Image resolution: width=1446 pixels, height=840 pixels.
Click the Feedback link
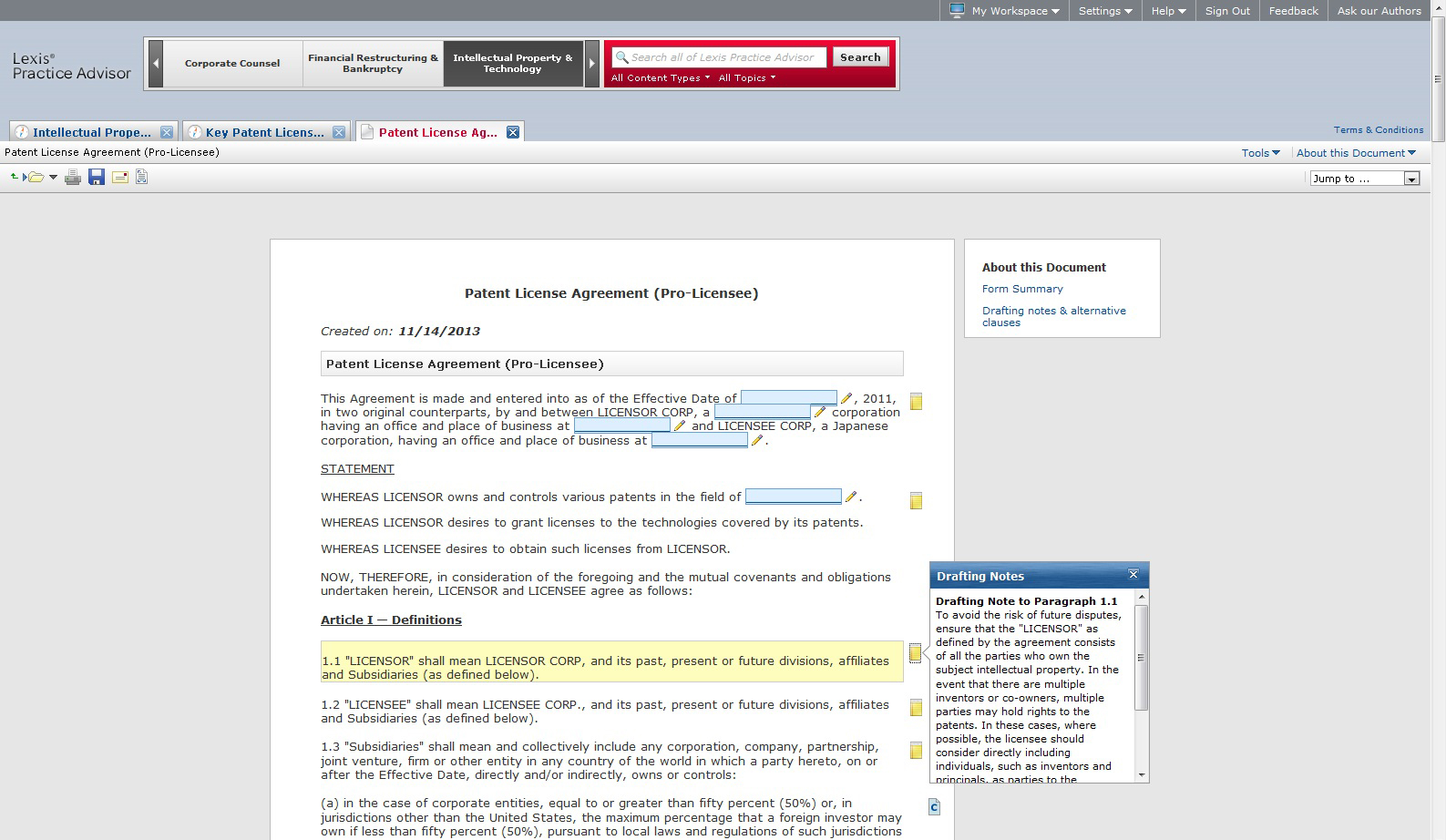click(1293, 11)
